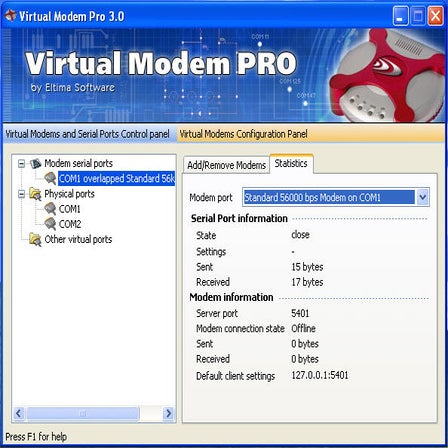Screen dimensions: 448x448
Task: Click Virtual Modems Configuration Panel header
Action: pyautogui.click(x=243, y=134)
